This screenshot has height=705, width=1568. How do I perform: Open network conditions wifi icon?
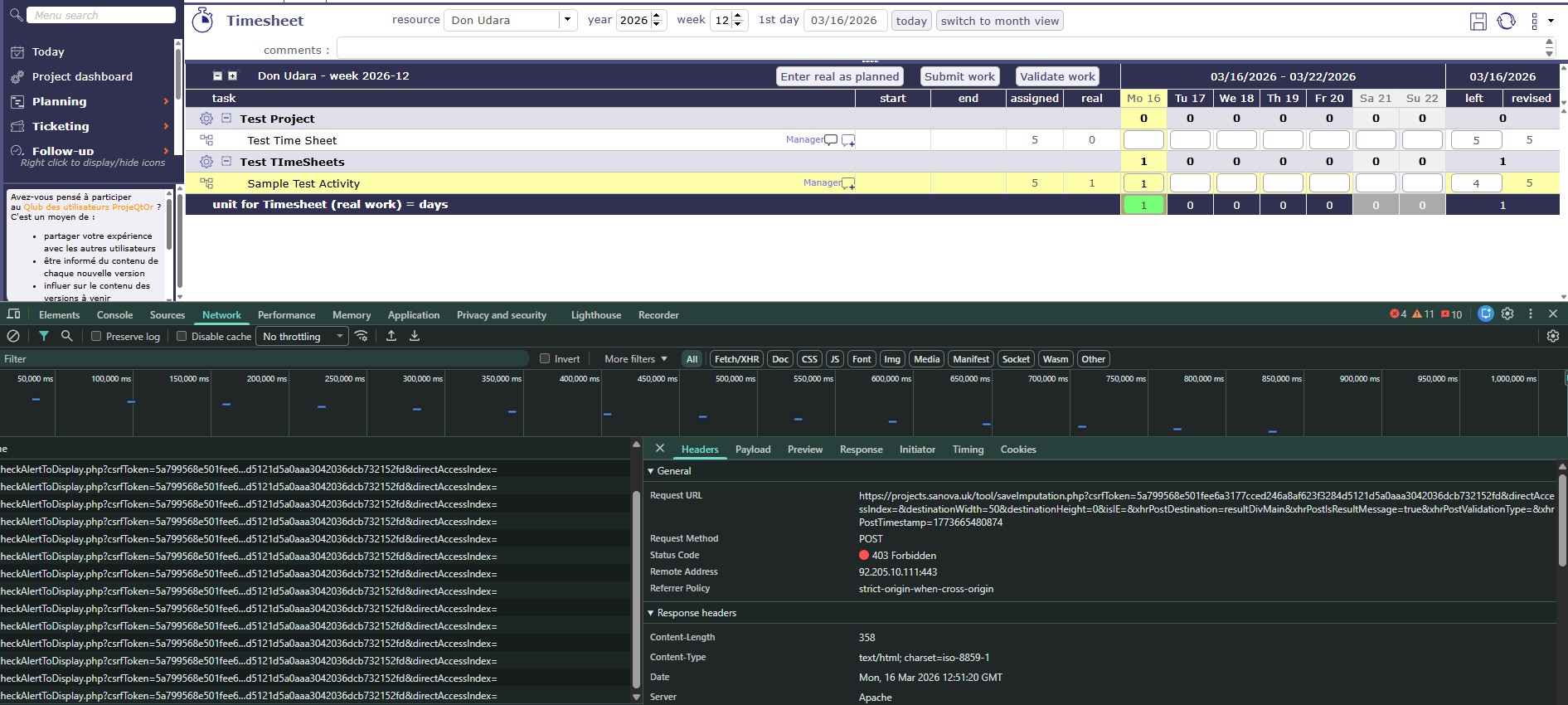pyautogui.click(x=362, y=336)
